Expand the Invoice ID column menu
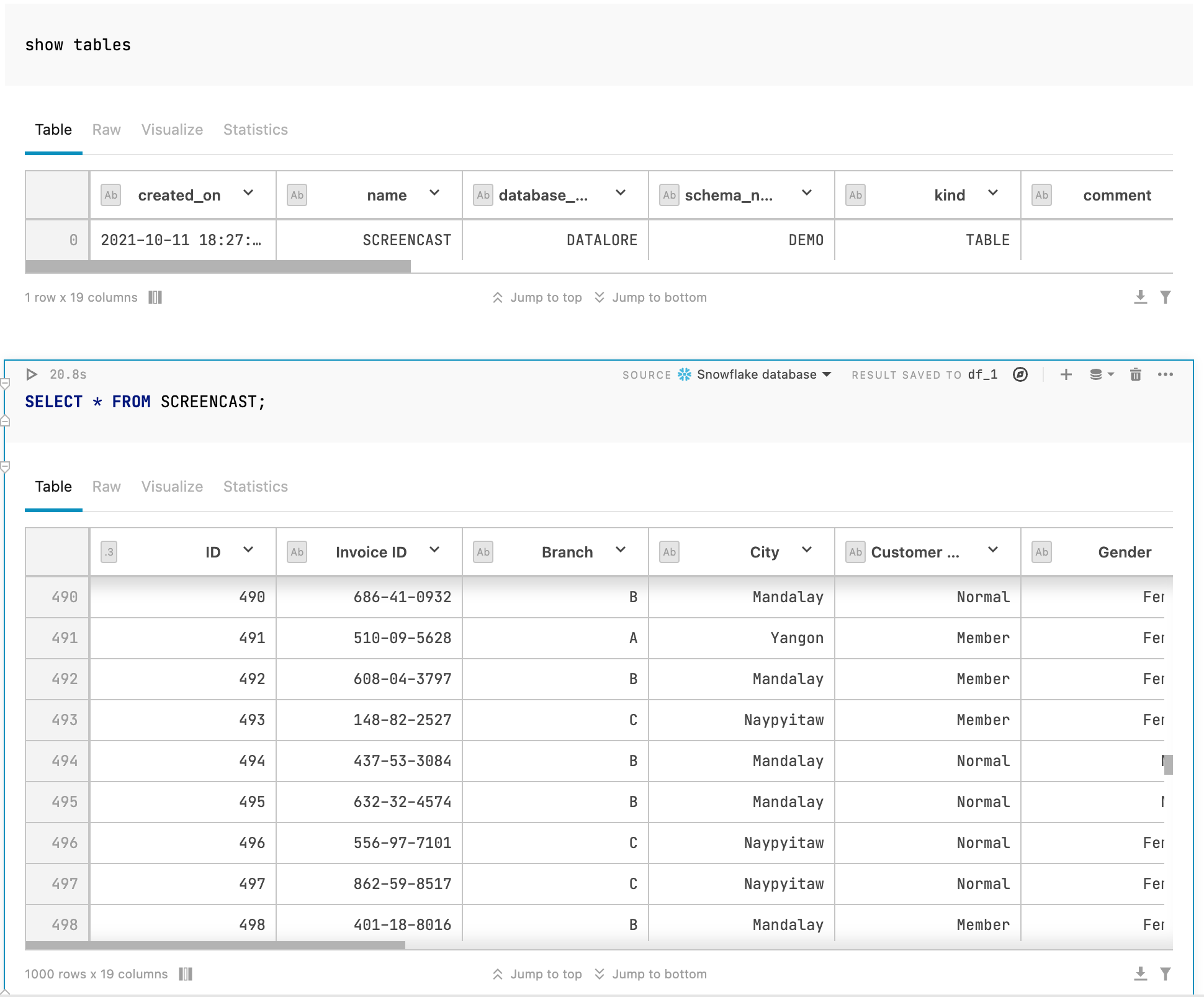This screenshot has height=997, width=1204. pos(434,550)
